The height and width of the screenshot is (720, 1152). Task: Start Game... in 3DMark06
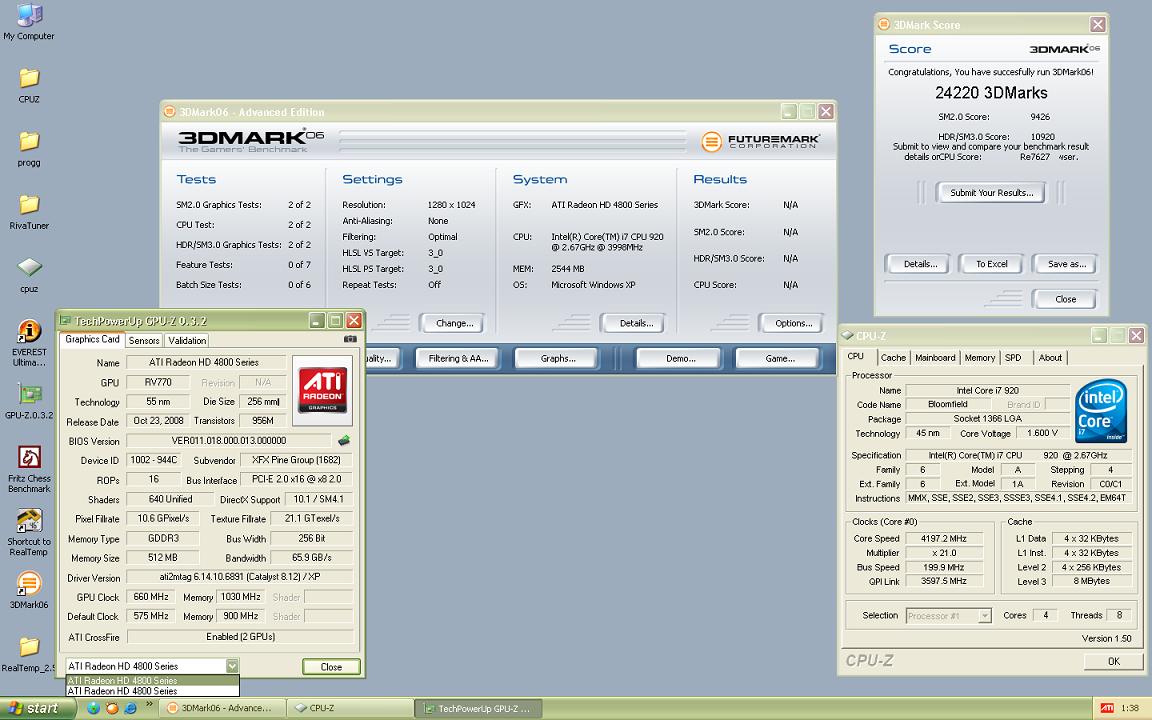click(779, 359)
